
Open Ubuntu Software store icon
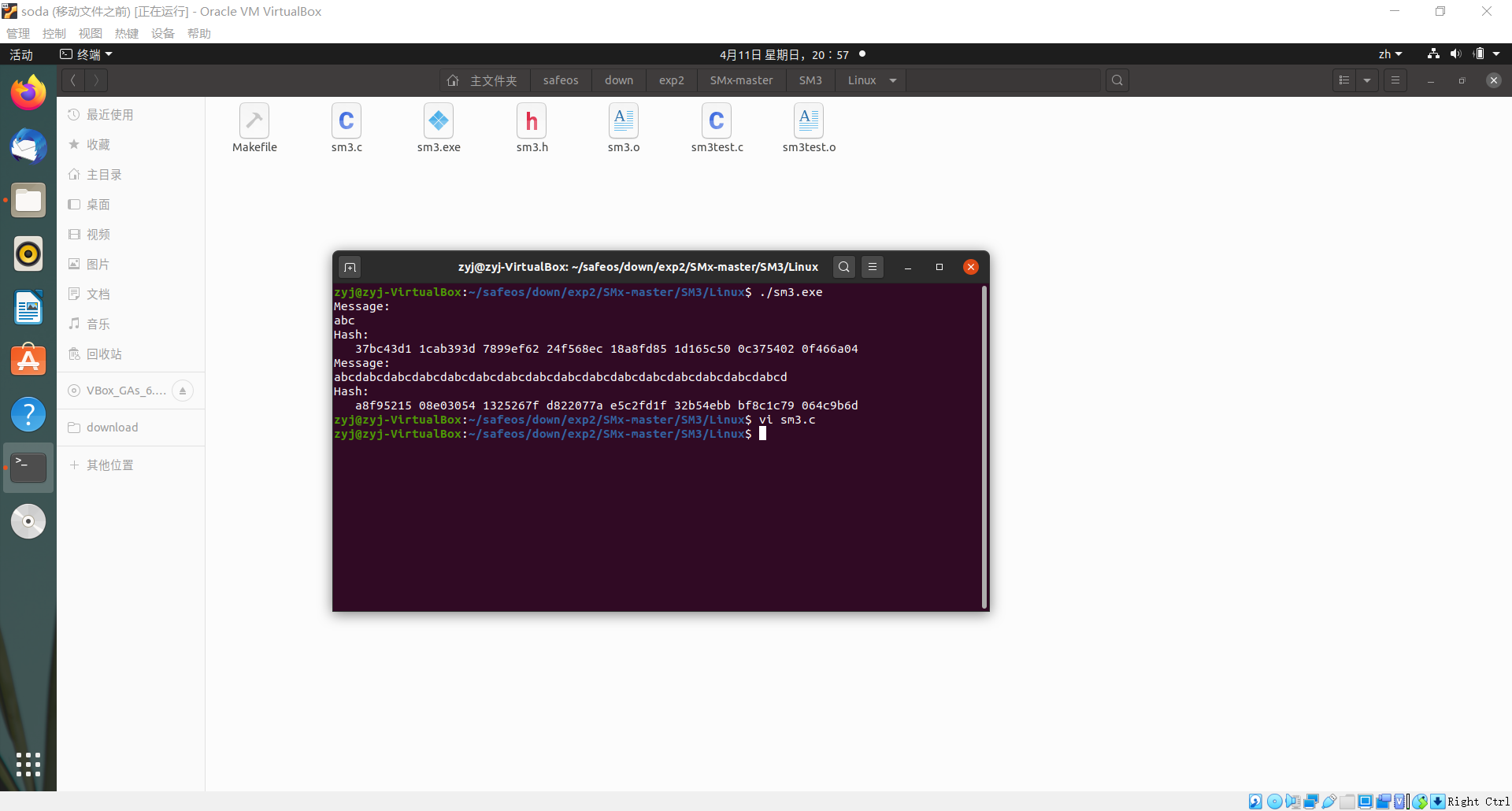tap(28, 361)
